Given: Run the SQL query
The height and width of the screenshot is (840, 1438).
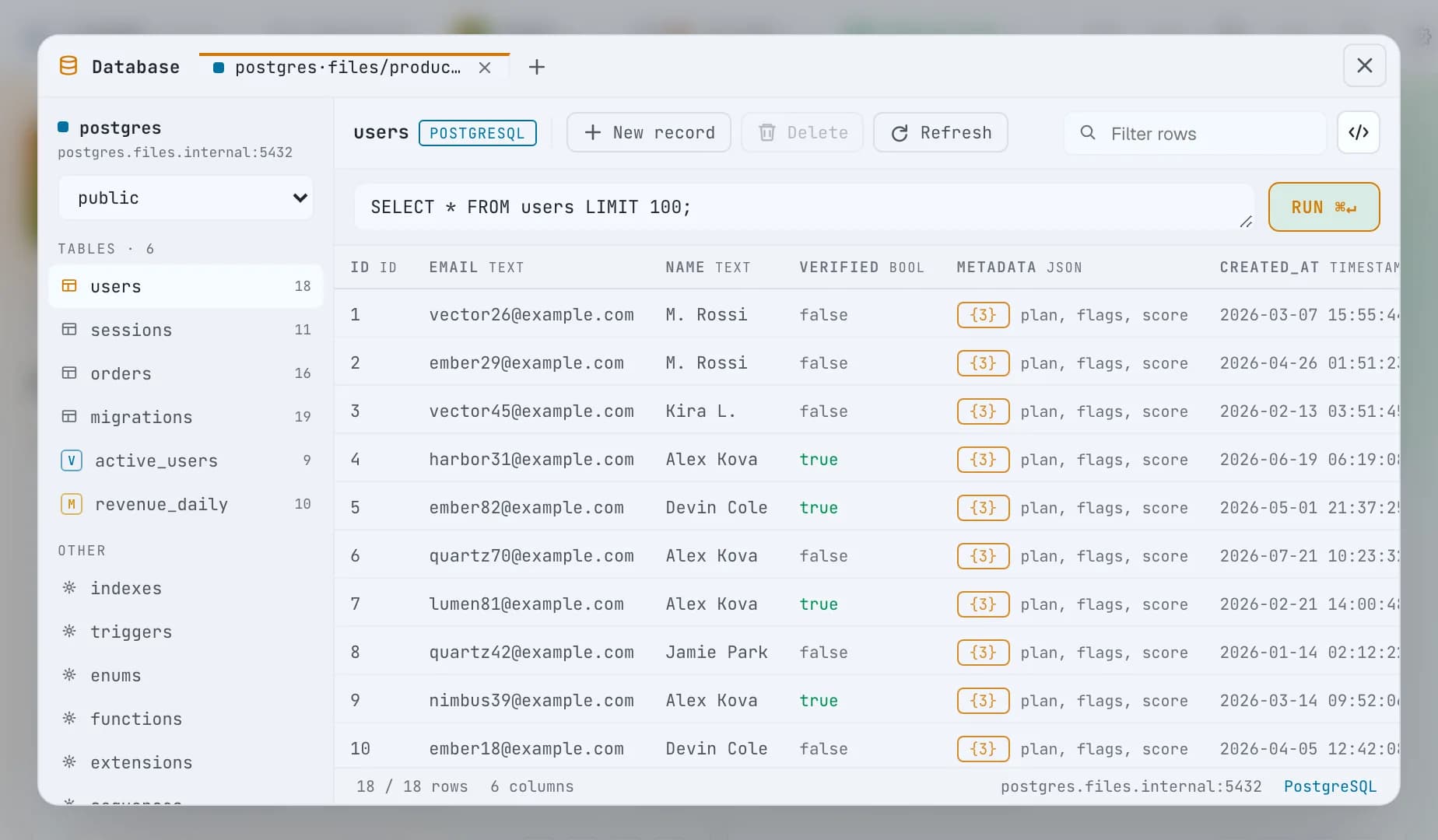Looking at the screenshot, I should (1324, 207).
